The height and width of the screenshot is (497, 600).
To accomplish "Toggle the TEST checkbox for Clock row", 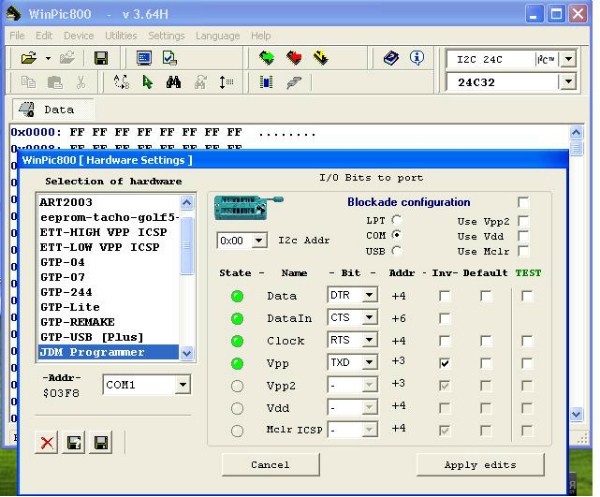I will click(x=527, y=341).
